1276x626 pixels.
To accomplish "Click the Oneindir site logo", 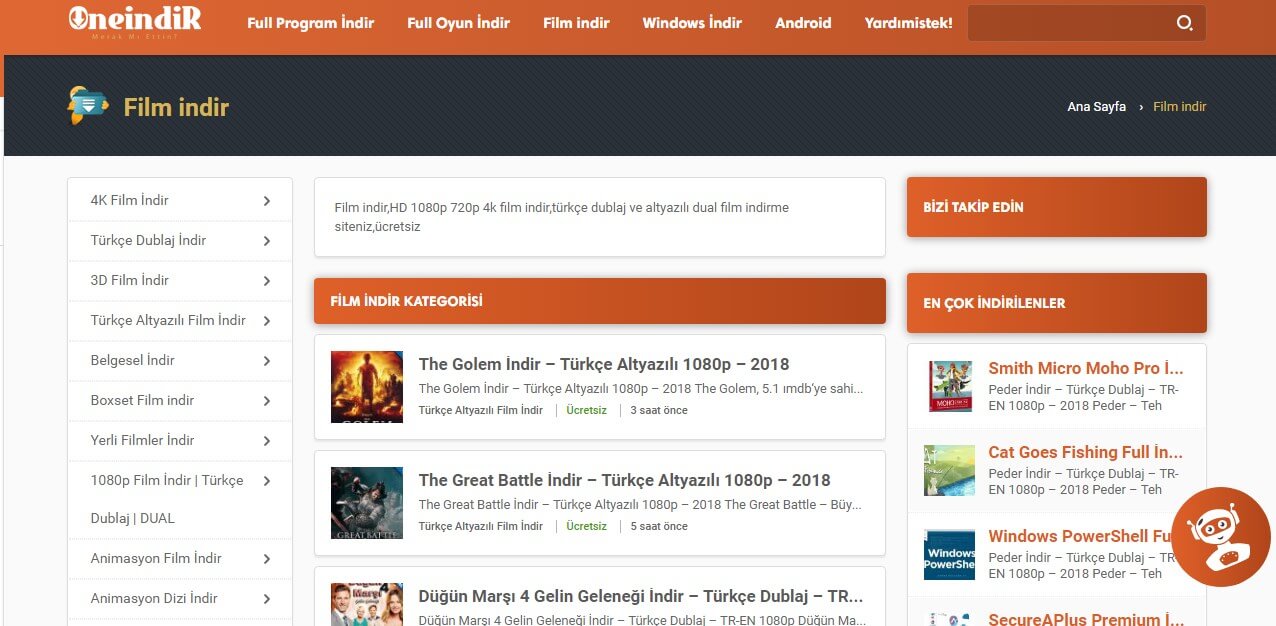I will [135, 21].
